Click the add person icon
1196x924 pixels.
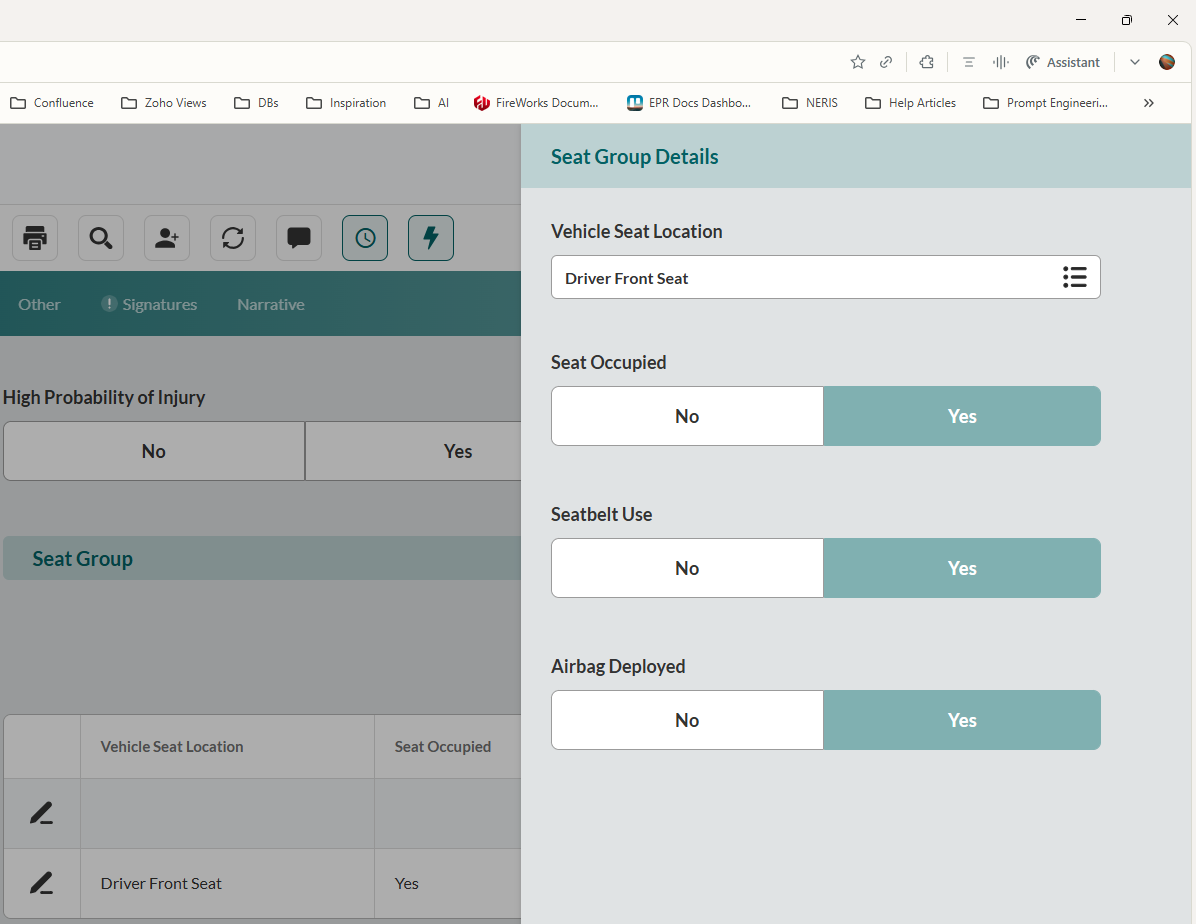click(x=167, y=238)
